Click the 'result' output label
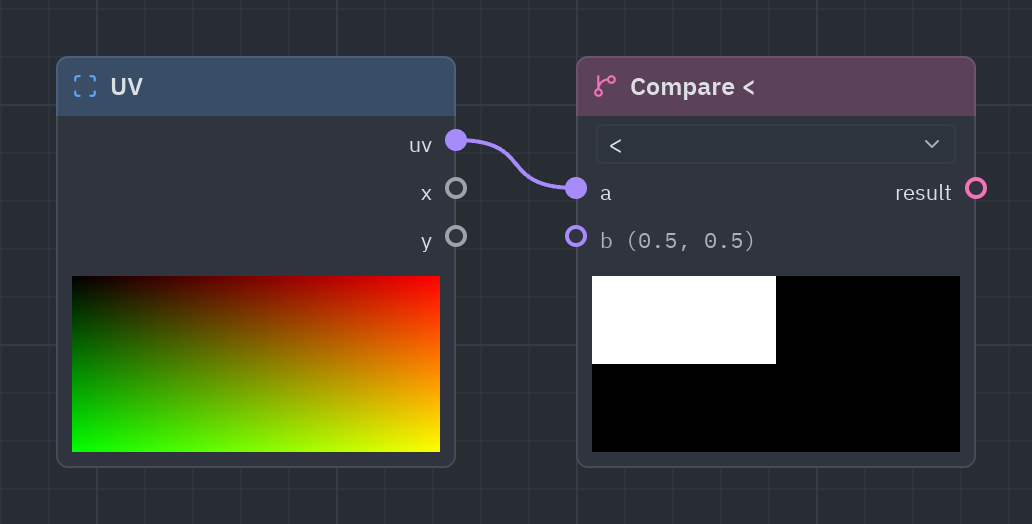Viewport: 1032px width, 524px height. point(923,193)
